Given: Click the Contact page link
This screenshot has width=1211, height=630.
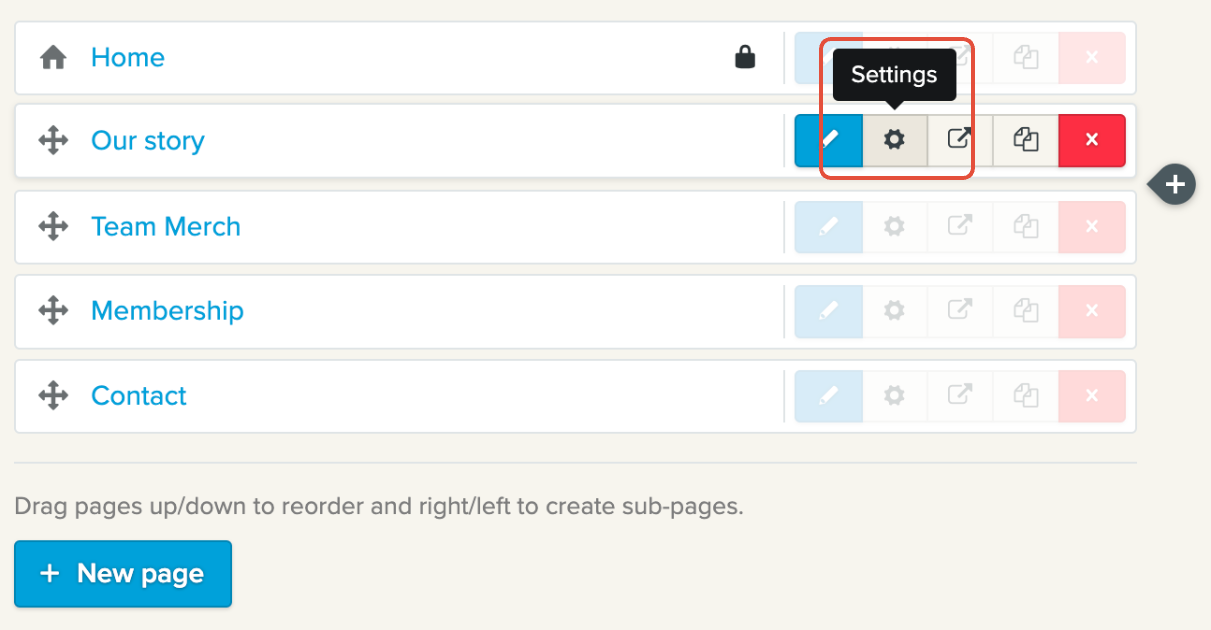Looking at the screenshot, I should 138,396.
